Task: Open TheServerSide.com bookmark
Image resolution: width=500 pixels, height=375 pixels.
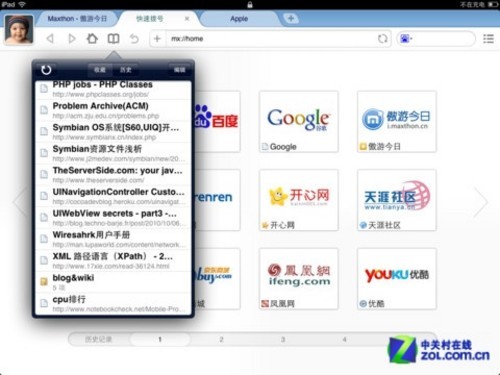Action: click(113, 175)
